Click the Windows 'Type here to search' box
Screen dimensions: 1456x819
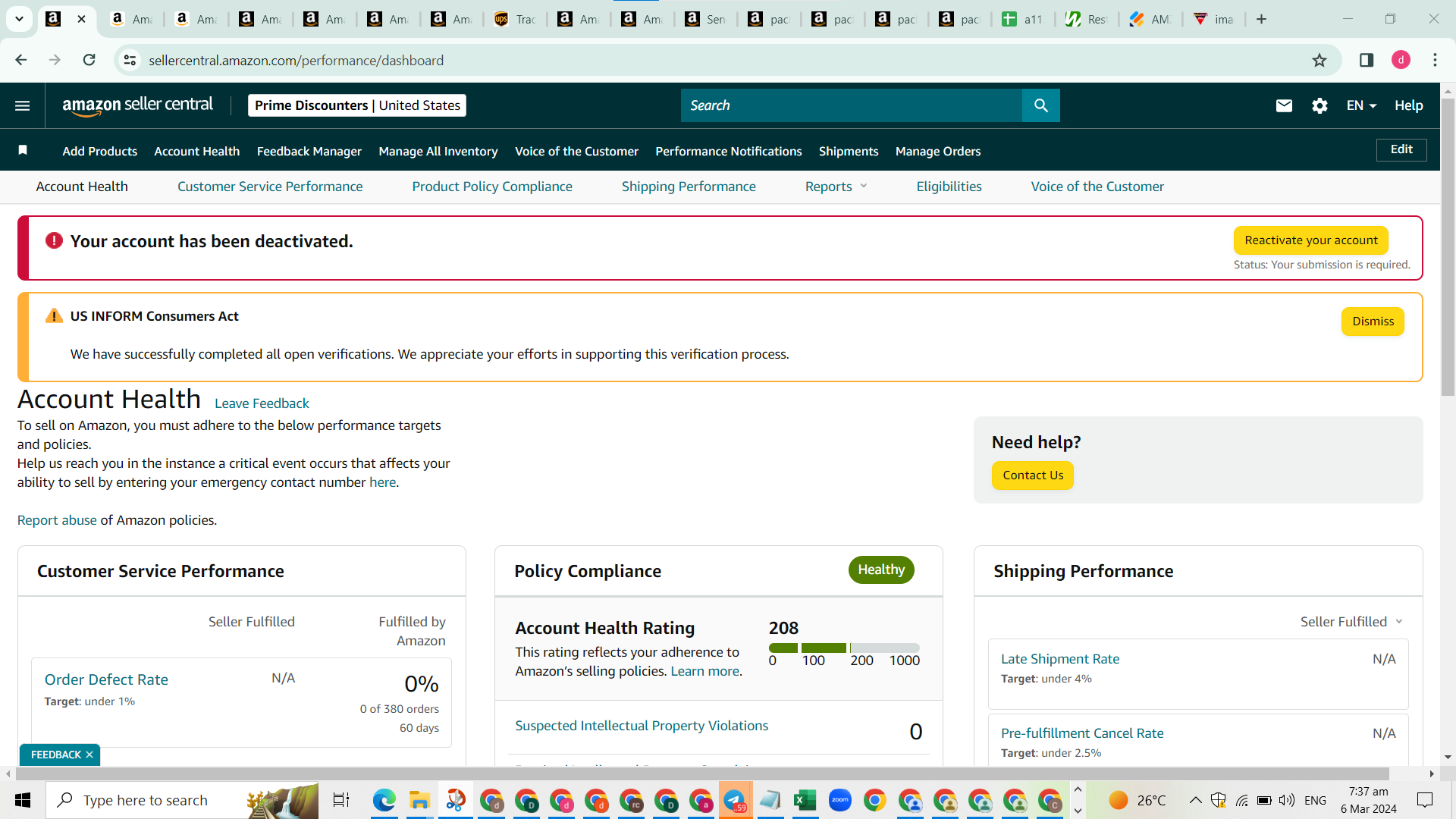click(182, 800)
